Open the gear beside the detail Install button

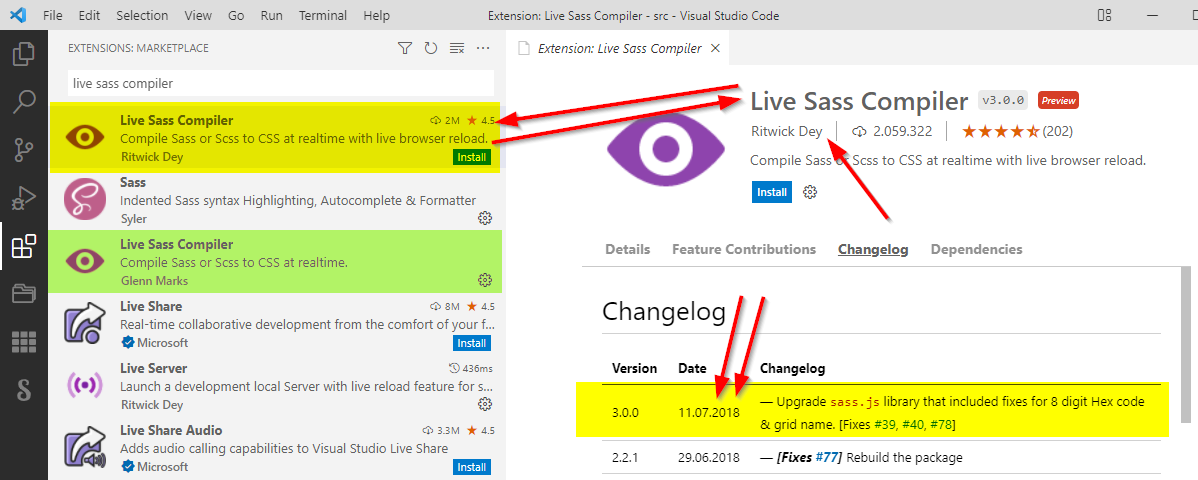tap(811, 192)
